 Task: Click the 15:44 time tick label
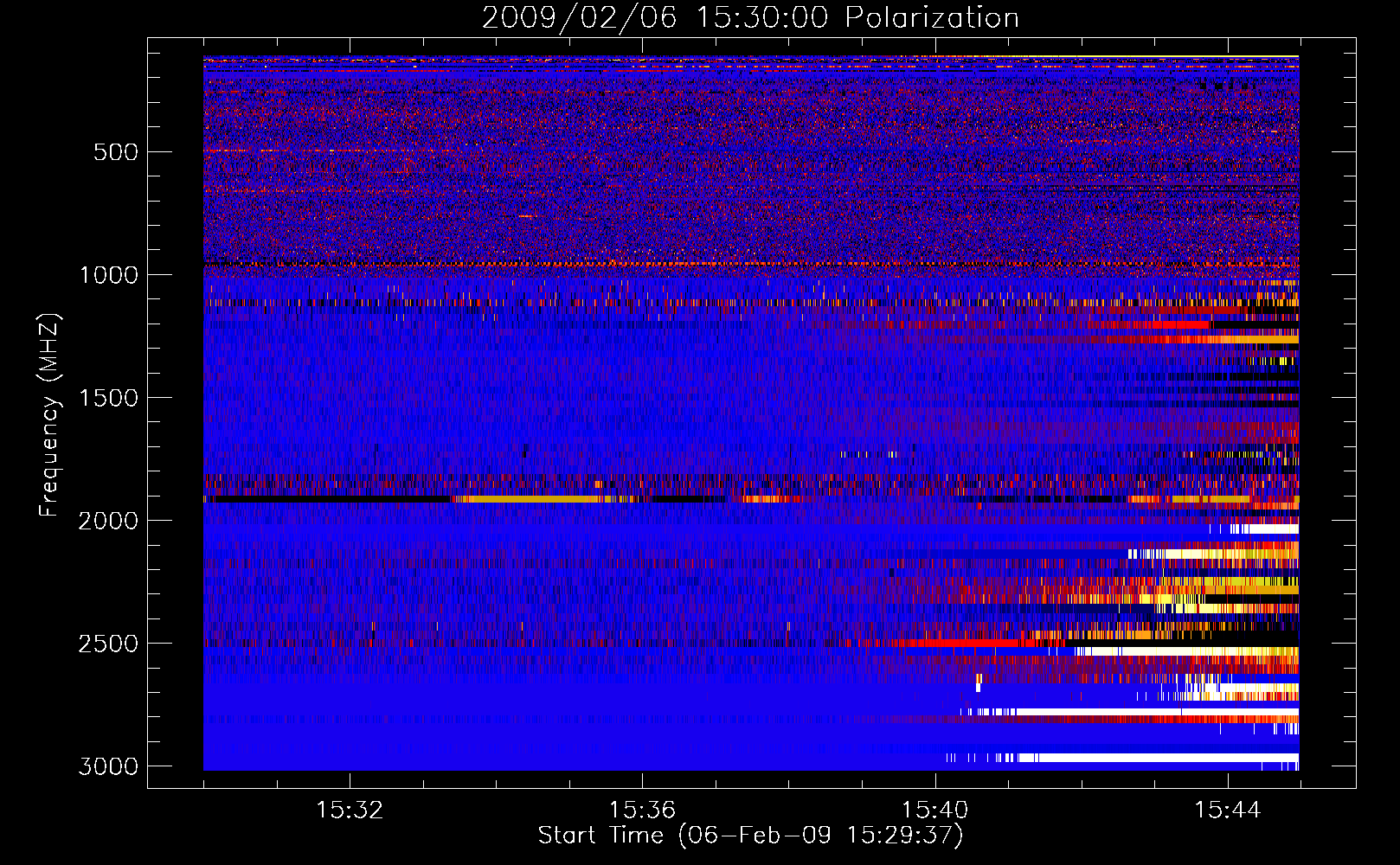point(1228,811)
